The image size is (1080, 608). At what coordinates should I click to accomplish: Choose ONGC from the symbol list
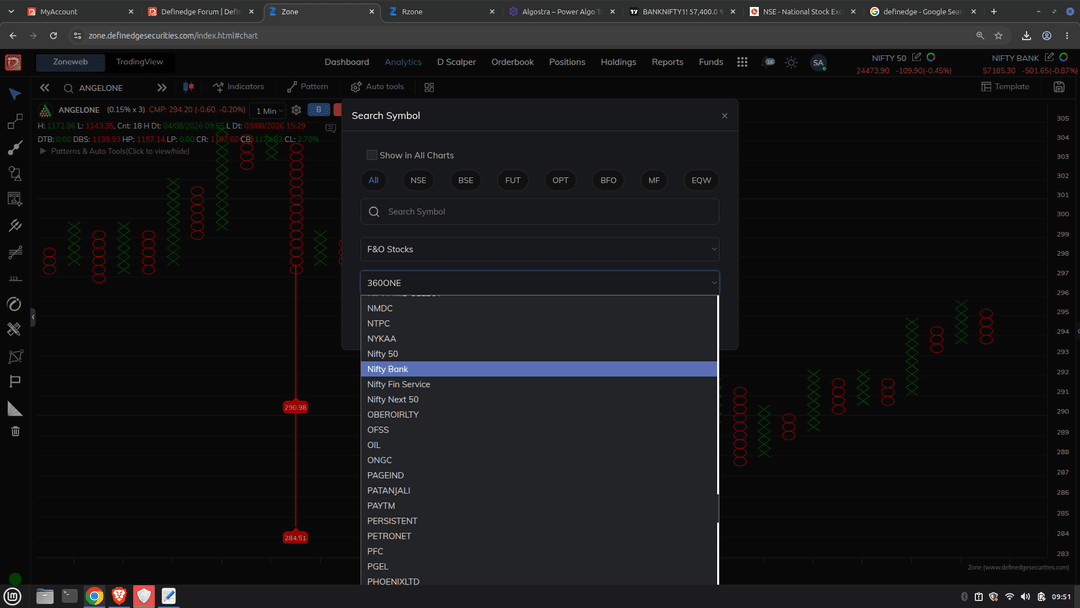tap(539, 460)
